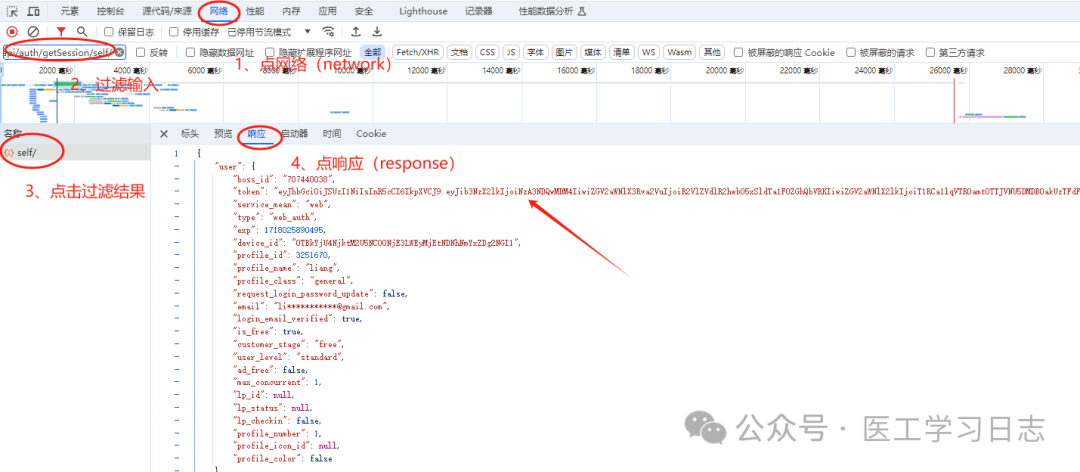
Task: Export HAR file with download arrow
Action: coord(377,32)
